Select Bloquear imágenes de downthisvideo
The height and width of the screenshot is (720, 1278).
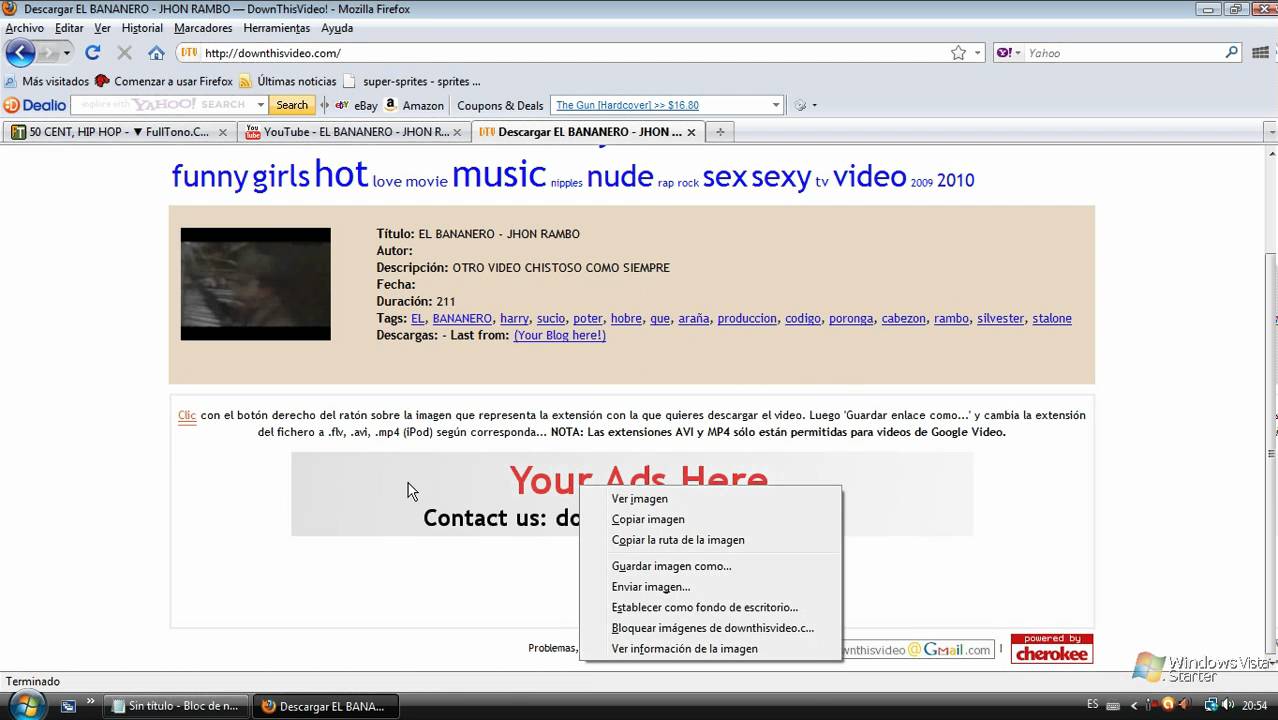[x=711, y=628]
